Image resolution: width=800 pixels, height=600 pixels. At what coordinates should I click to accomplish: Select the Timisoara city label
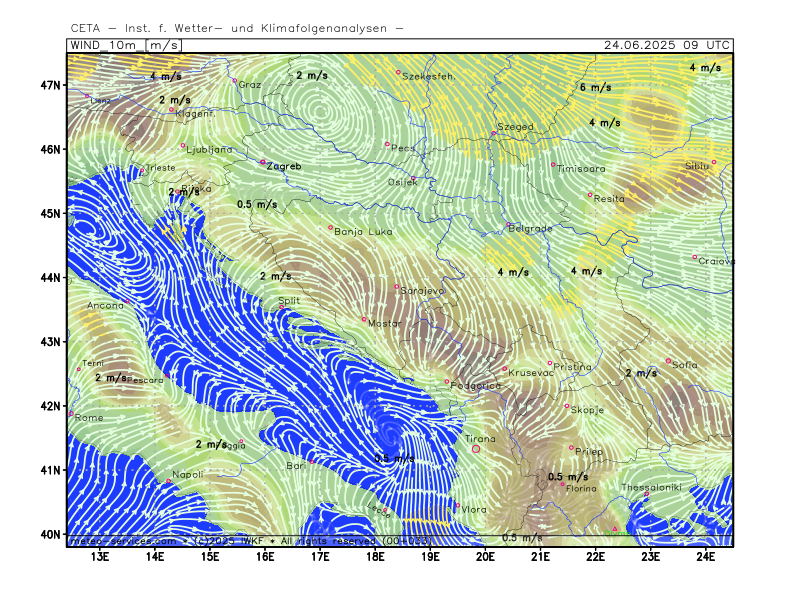click(x=581, y=168)
